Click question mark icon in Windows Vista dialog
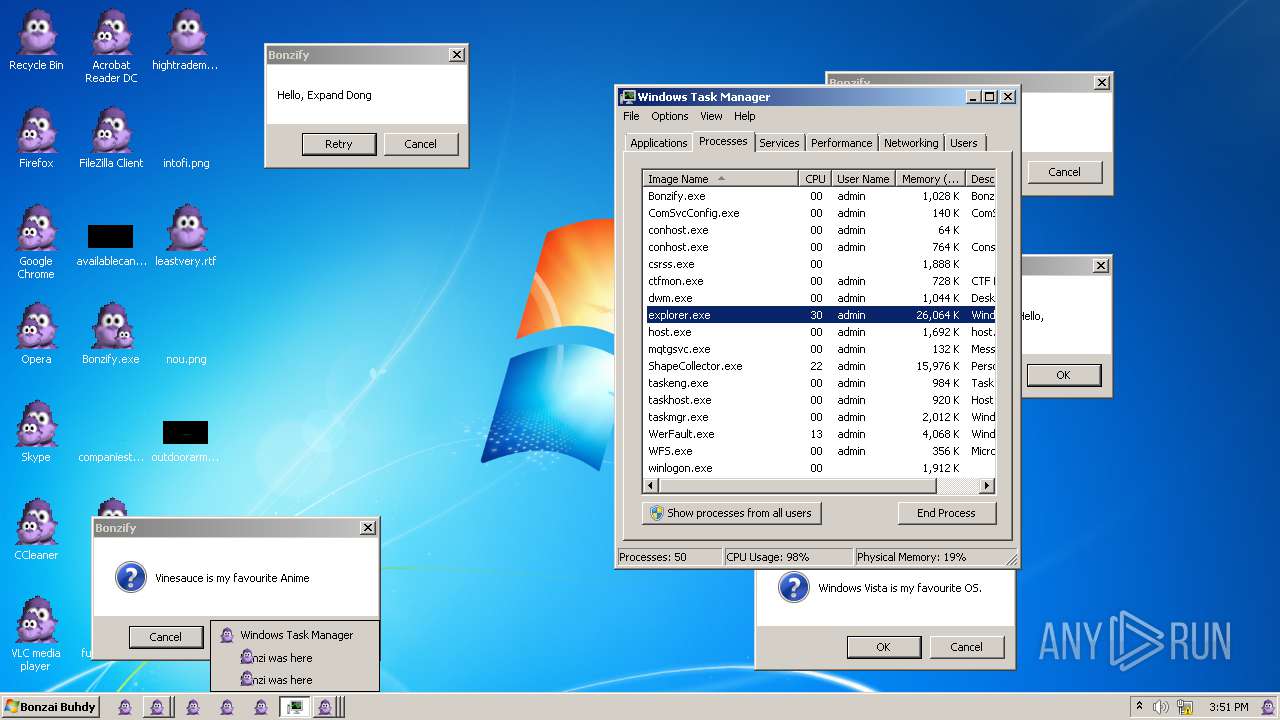This screenshot has height=720, width=1280. coord(793,587)
